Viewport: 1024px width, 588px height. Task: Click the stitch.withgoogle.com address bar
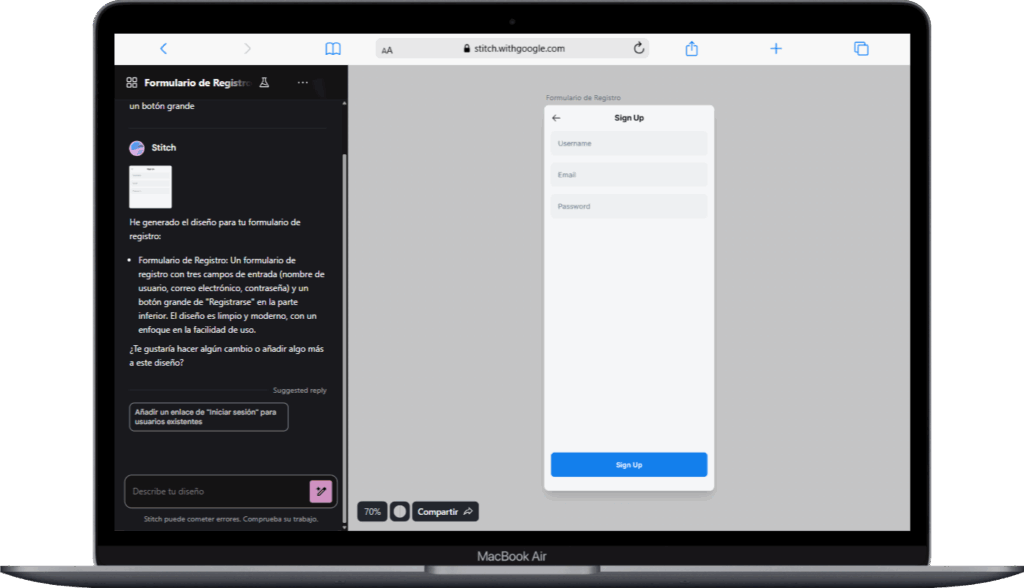pyautogui.click(x=515, y=48)
